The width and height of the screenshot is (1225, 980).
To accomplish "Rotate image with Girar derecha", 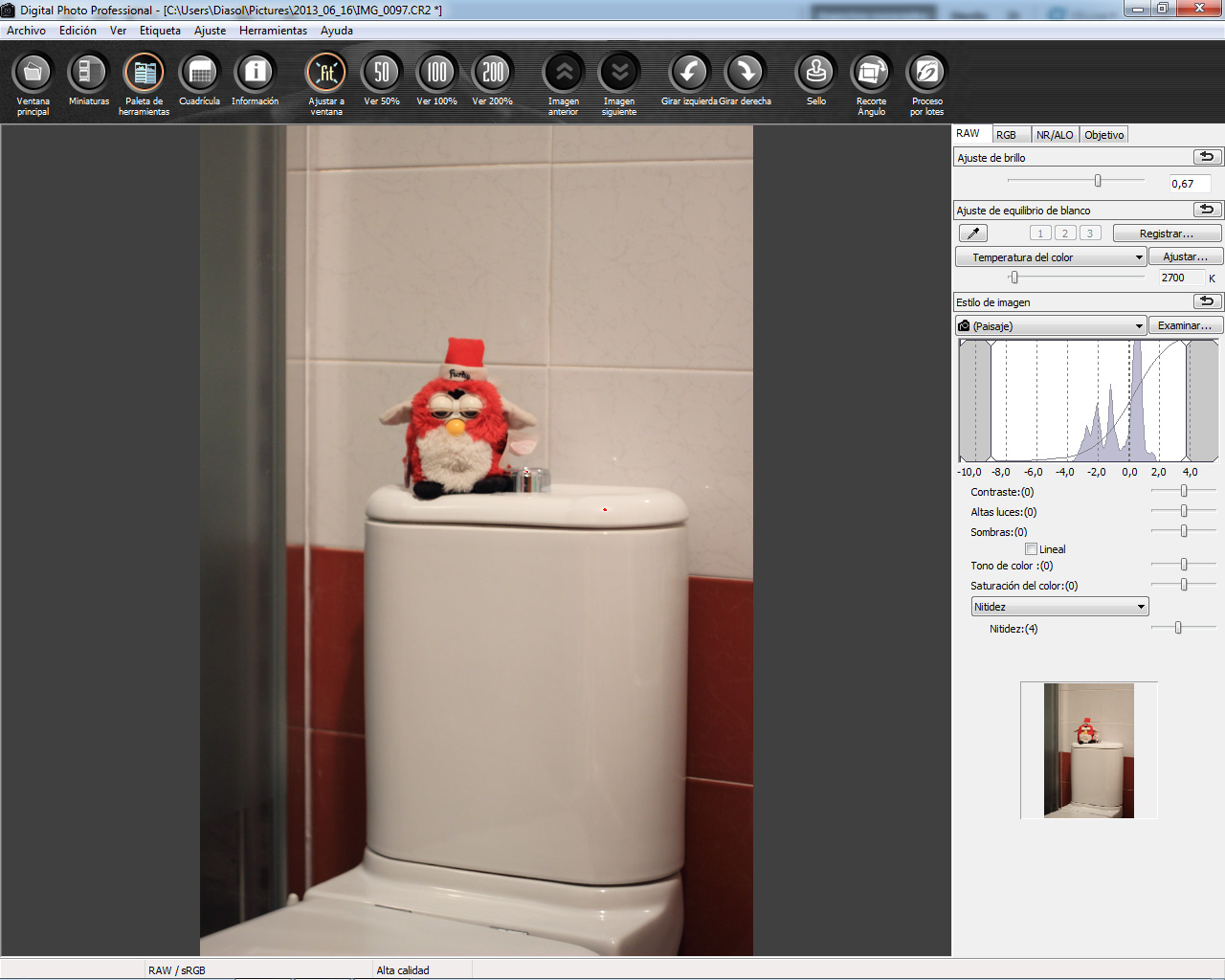I will click(x=745, y=79).
